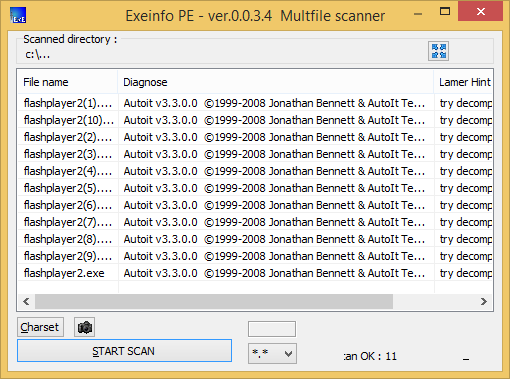The width and height of the screenshot is (510, 379).
Task: Click the camera screenshot icon button
Action: (x=84, y=327)
